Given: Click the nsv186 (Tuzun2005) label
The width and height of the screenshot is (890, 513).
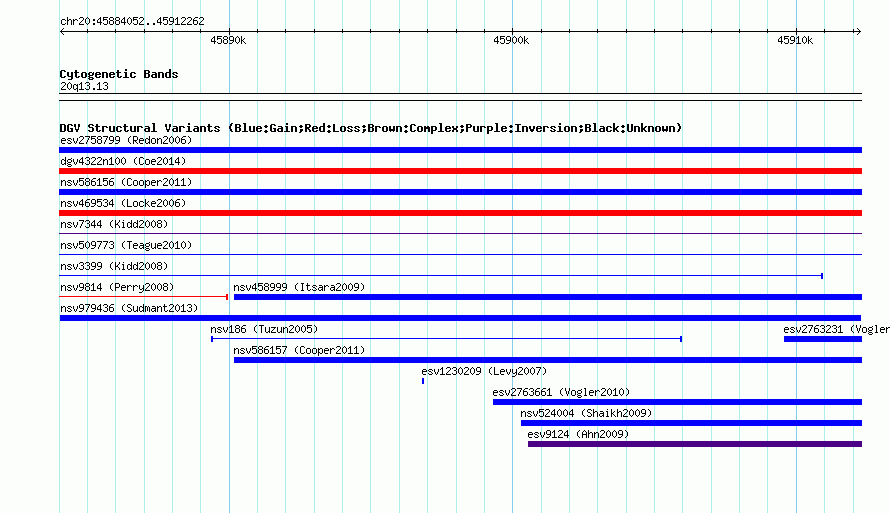Looking at the screenshot, I should (264, 329).
